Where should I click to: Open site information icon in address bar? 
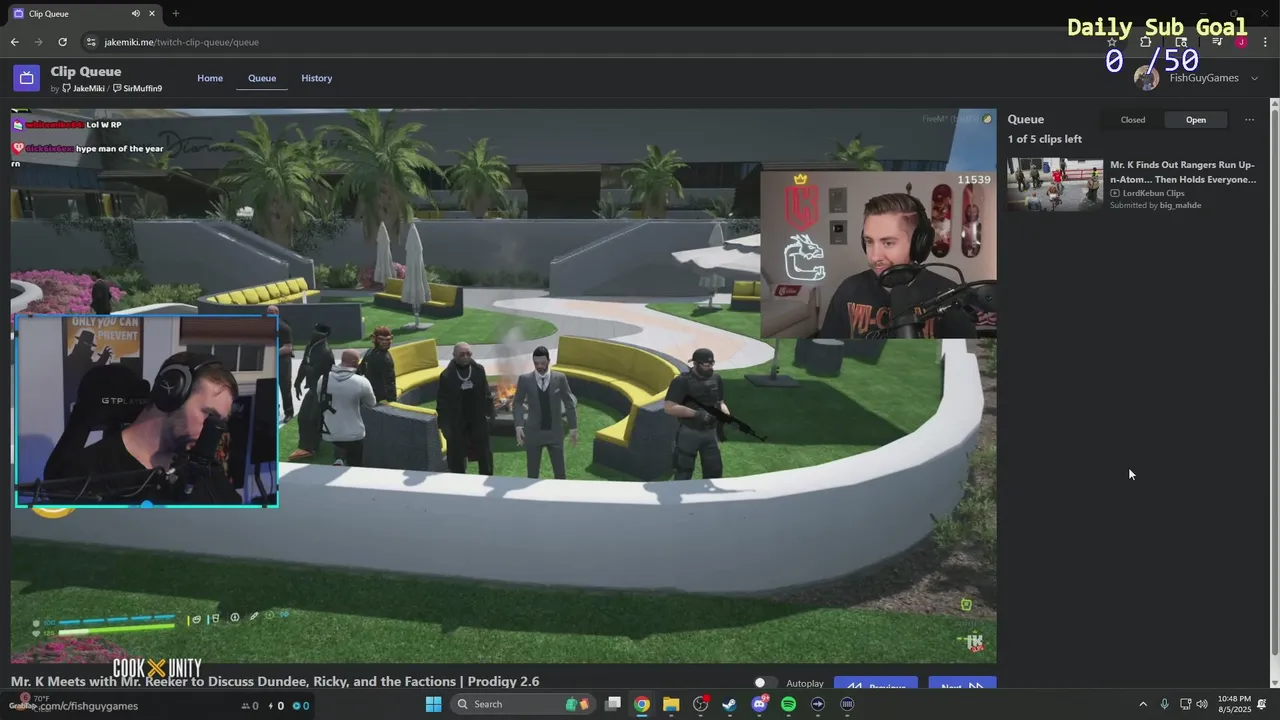point(91,42)
